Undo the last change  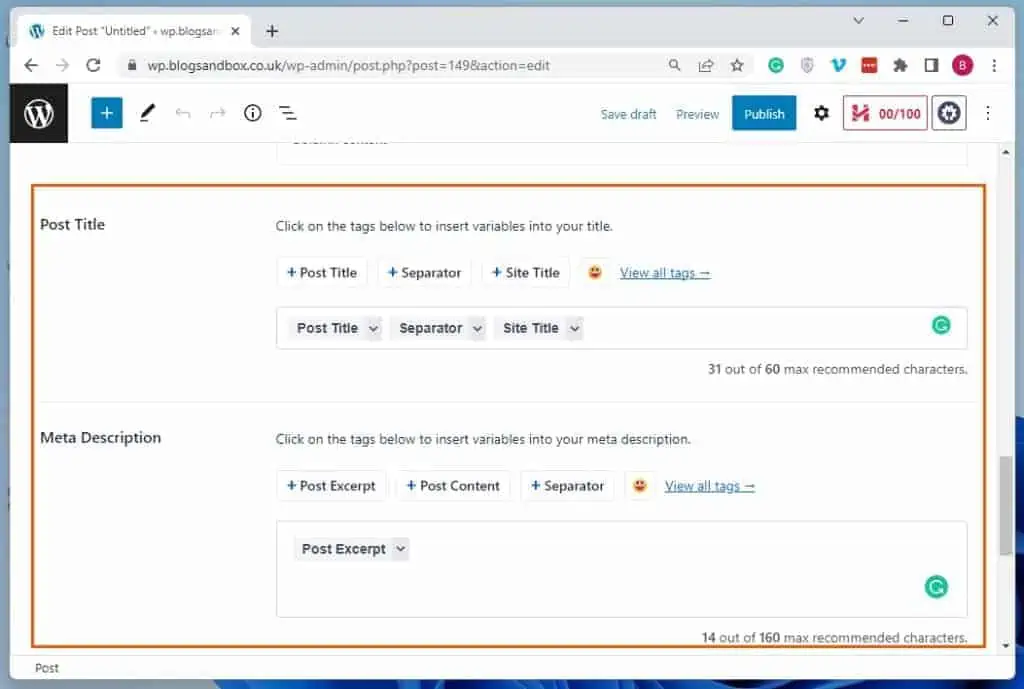pos(183,113)
